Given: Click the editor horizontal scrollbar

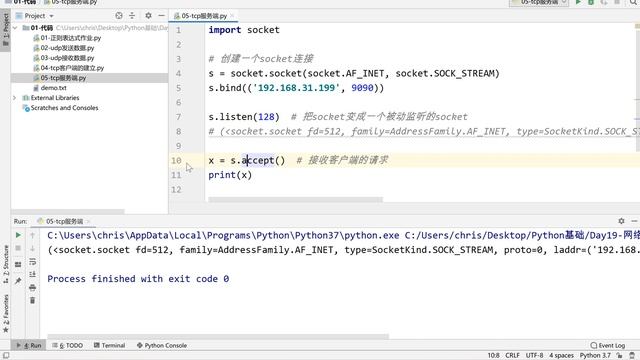Looking at the screenshot, I should (x=296, y=200).
